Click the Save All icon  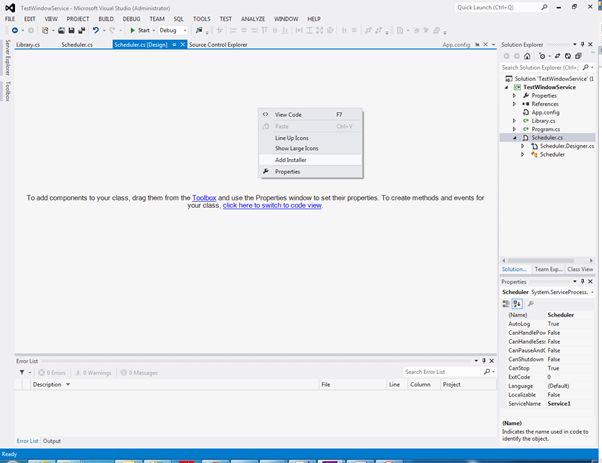coord(81,30)
